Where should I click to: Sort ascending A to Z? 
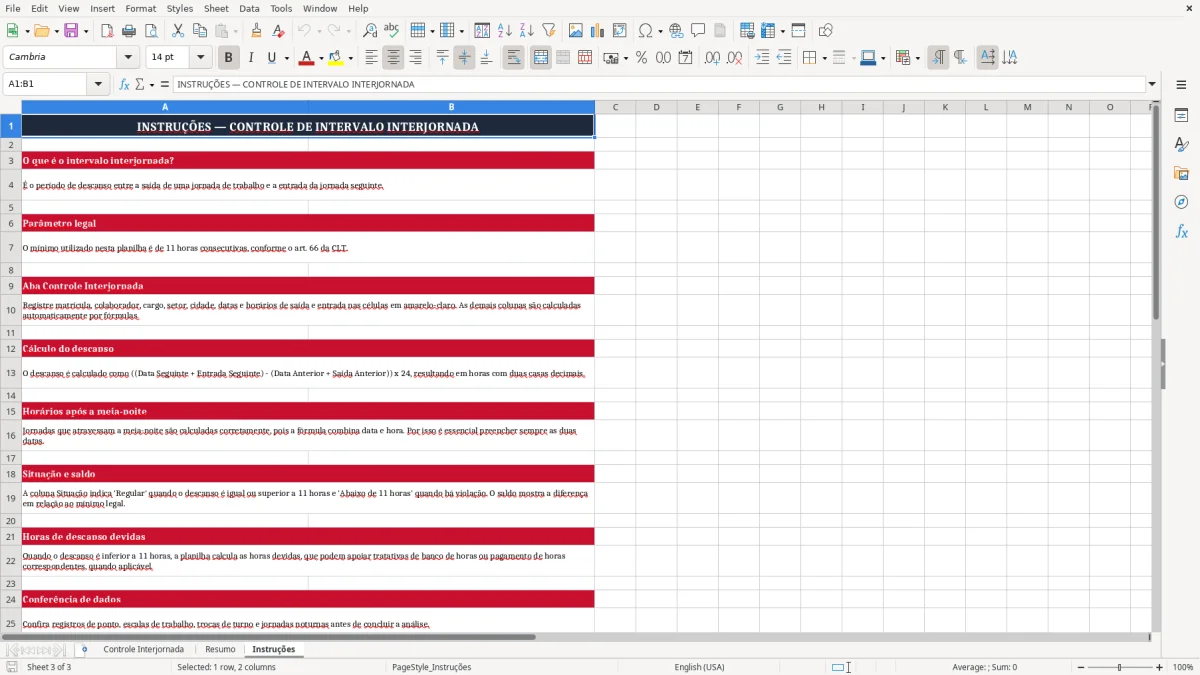[x=505, y=31]
